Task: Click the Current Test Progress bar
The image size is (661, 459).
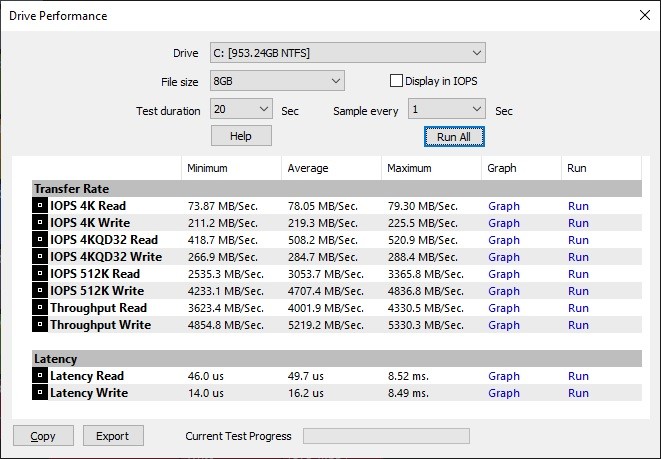Action: 386,436
